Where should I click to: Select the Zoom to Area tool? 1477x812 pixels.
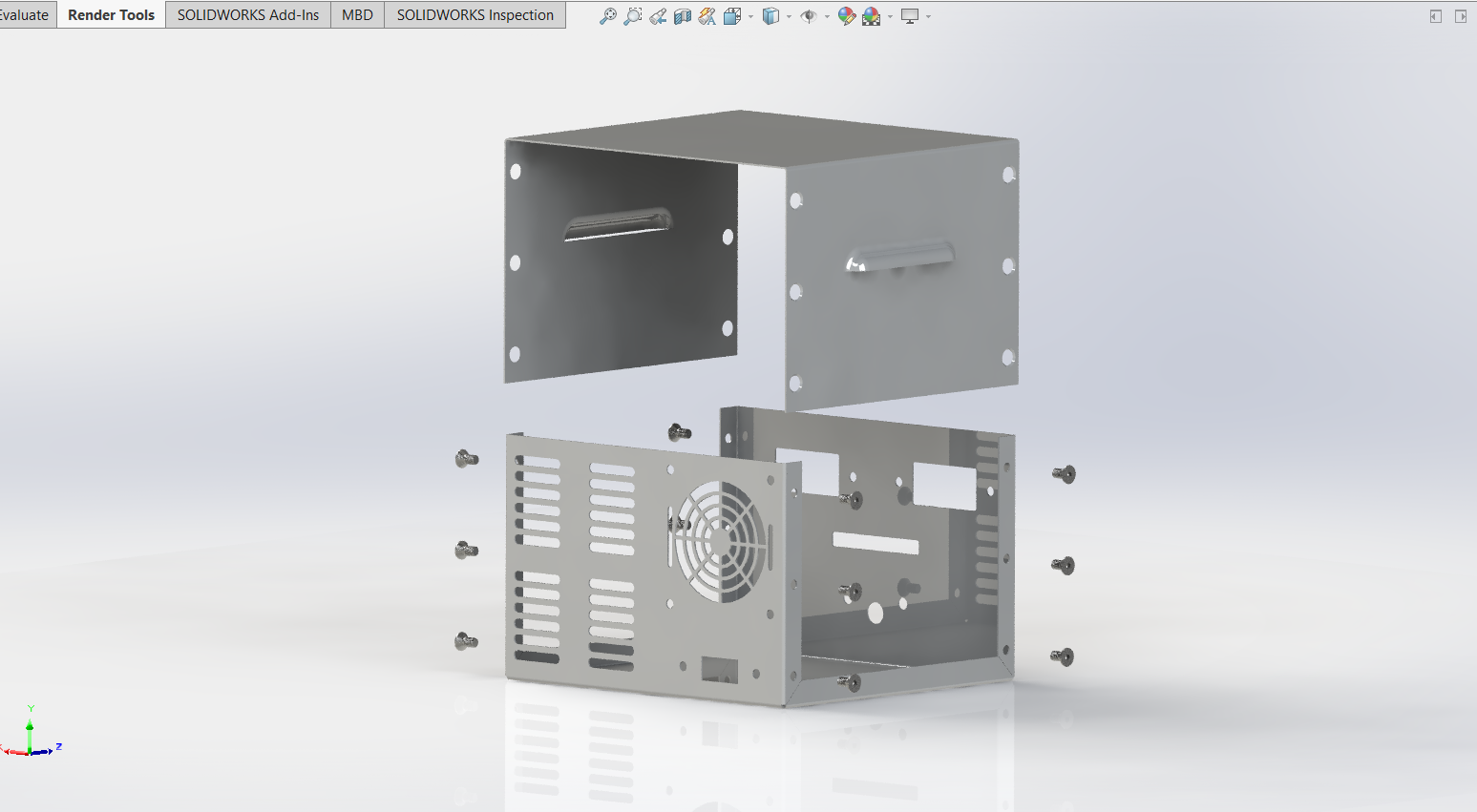[632, 16]
